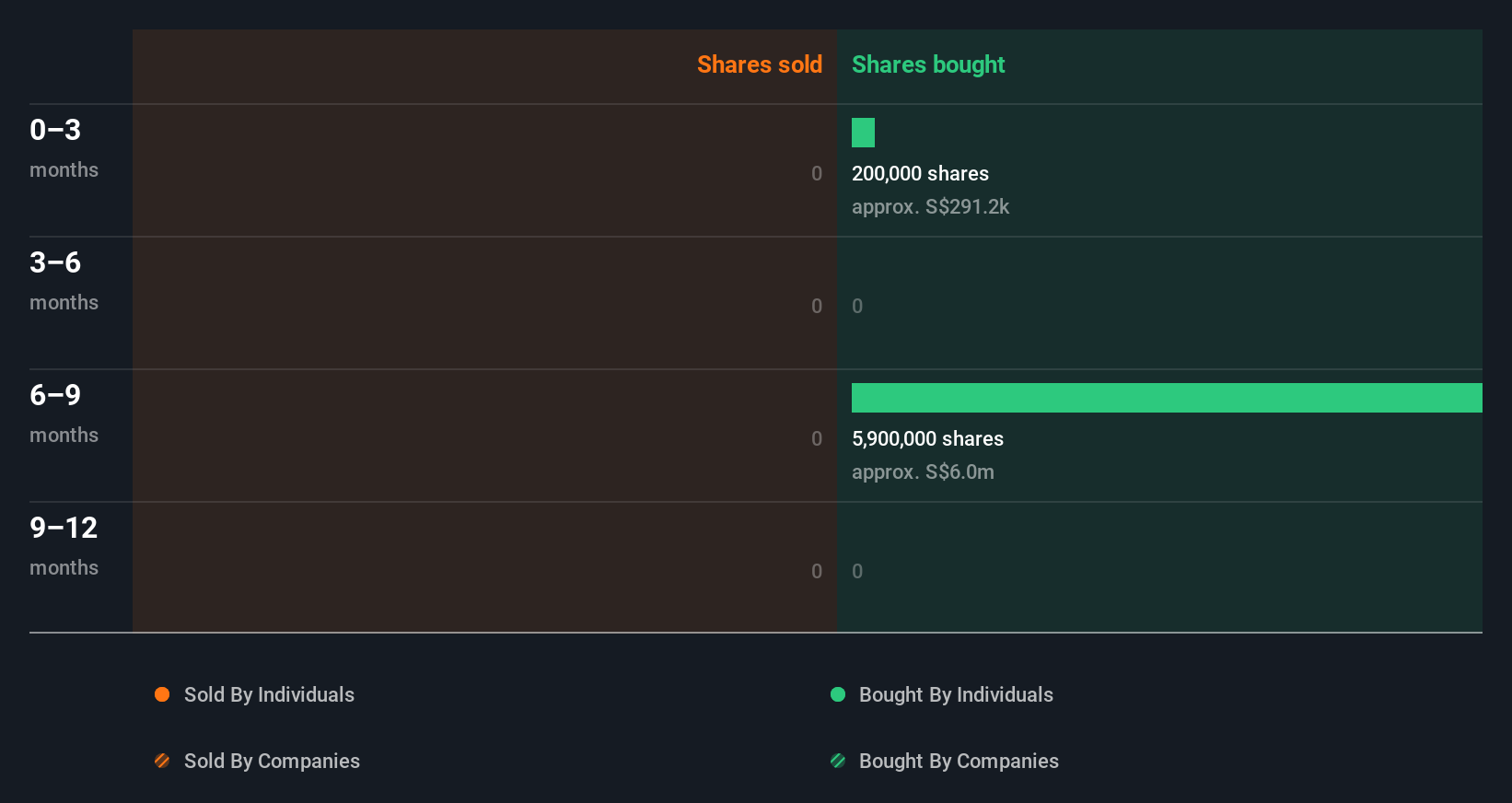This screenshot has width=1512, height=803.
Task: Click the striped green Bought By Companies icon
Action: (x=838, y=761)
